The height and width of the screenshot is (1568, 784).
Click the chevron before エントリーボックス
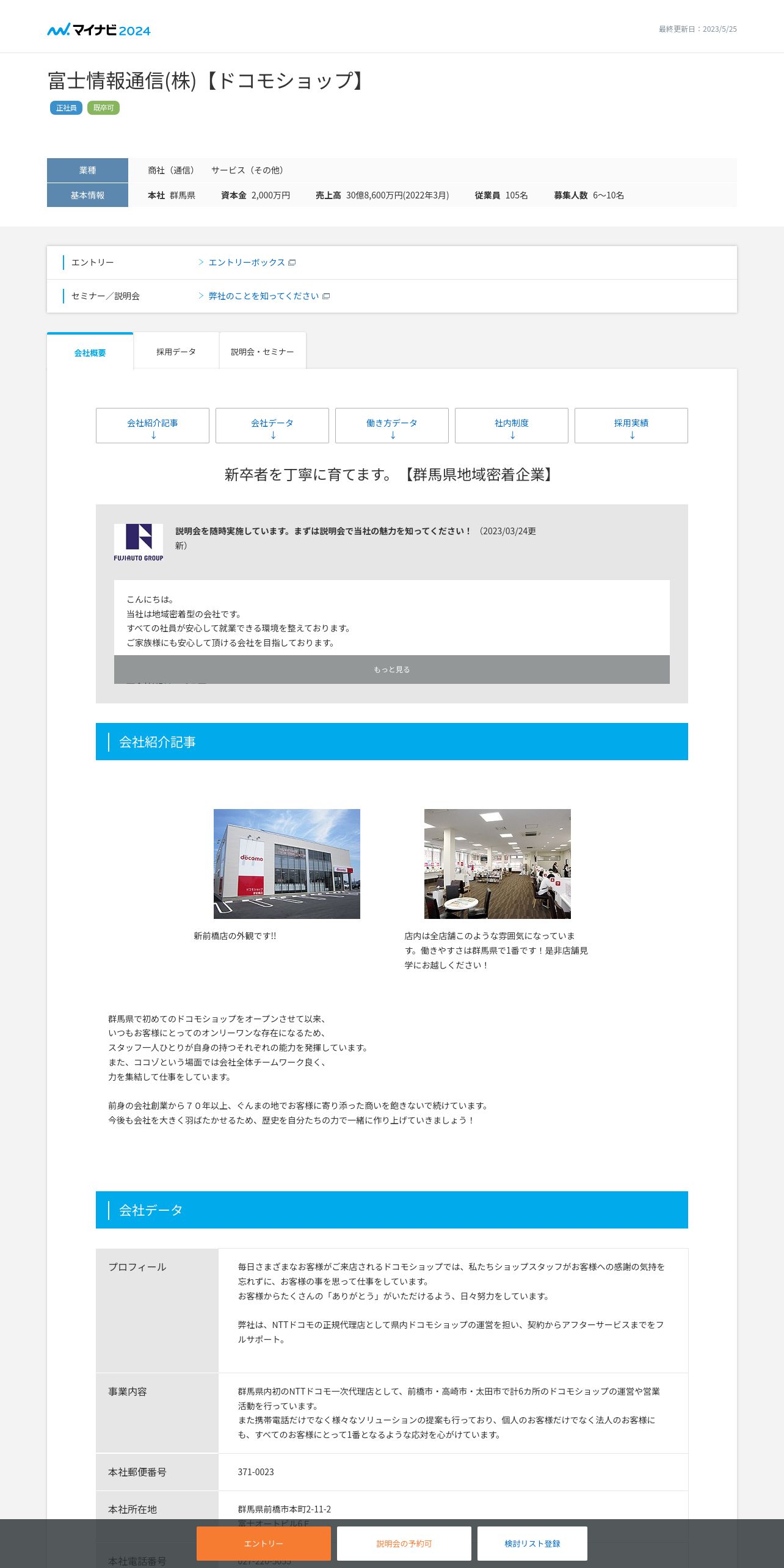pyautogui.click(x=201, y=262)
